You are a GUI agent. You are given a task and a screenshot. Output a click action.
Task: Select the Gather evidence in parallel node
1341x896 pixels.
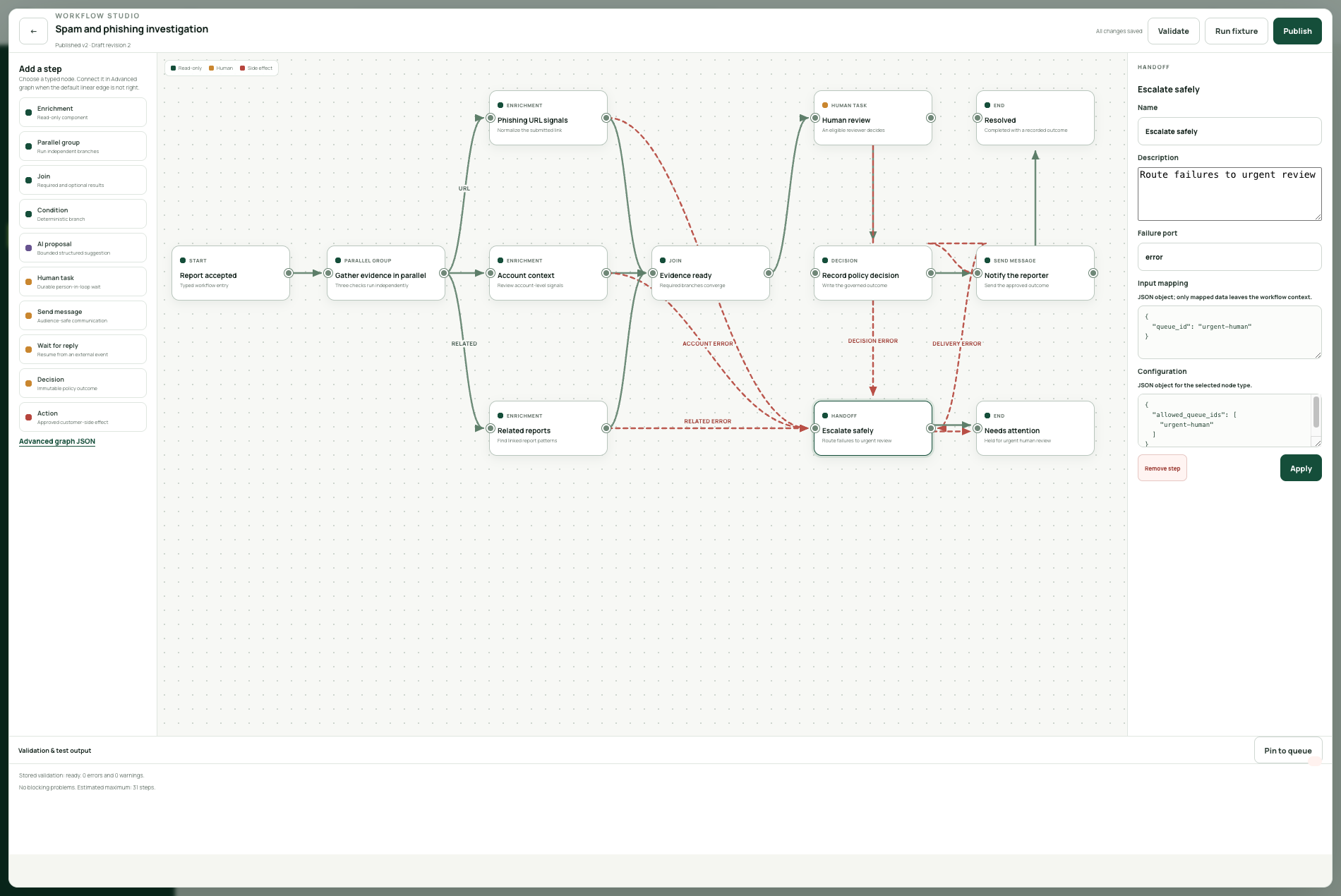386,273
